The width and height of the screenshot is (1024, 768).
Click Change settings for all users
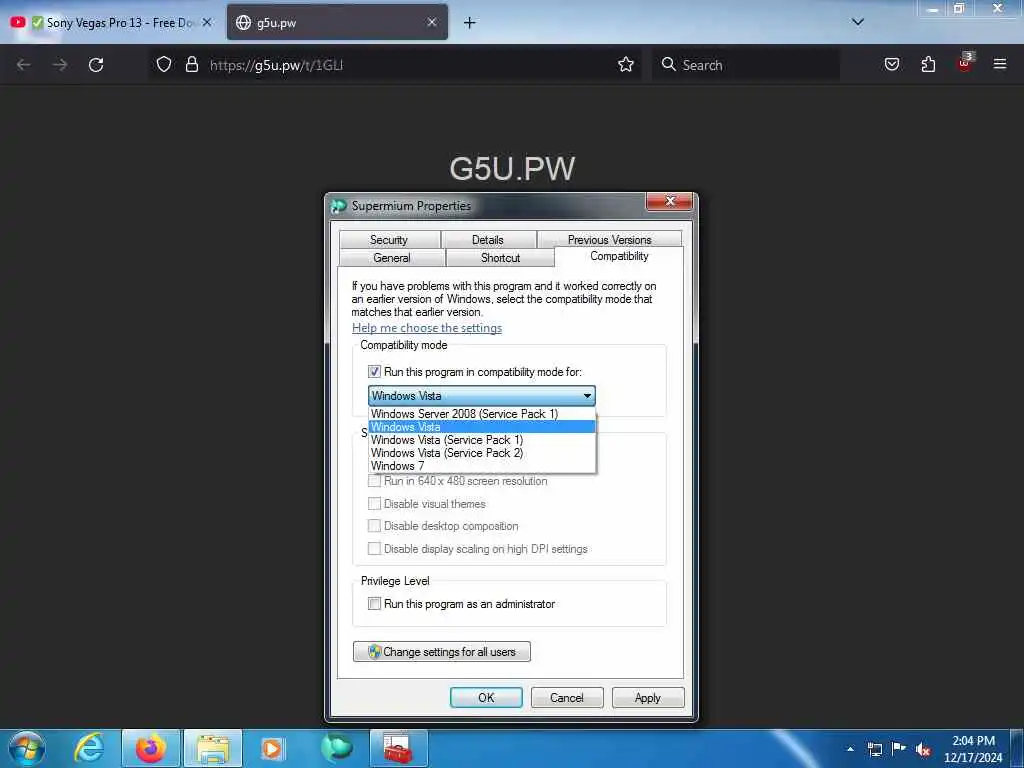(x=441, y=652)
